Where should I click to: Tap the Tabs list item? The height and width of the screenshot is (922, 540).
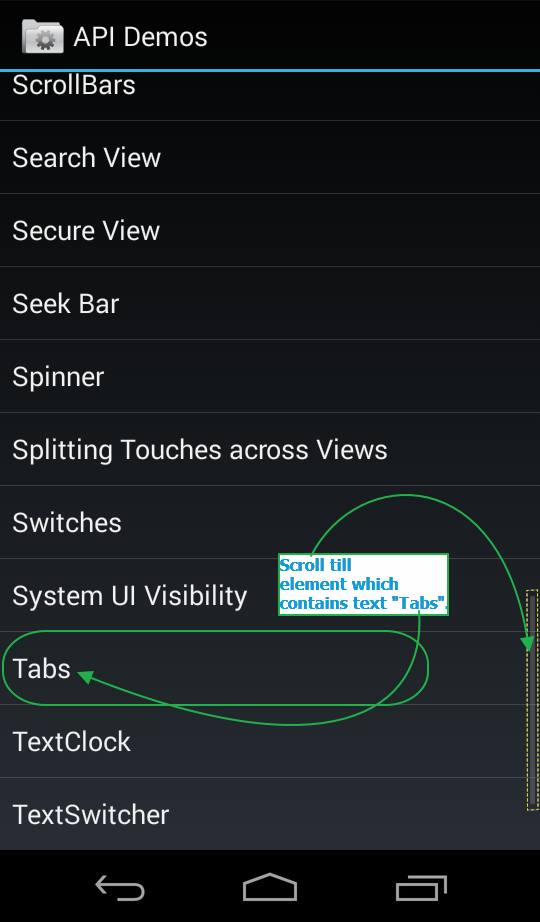[270, 668]
